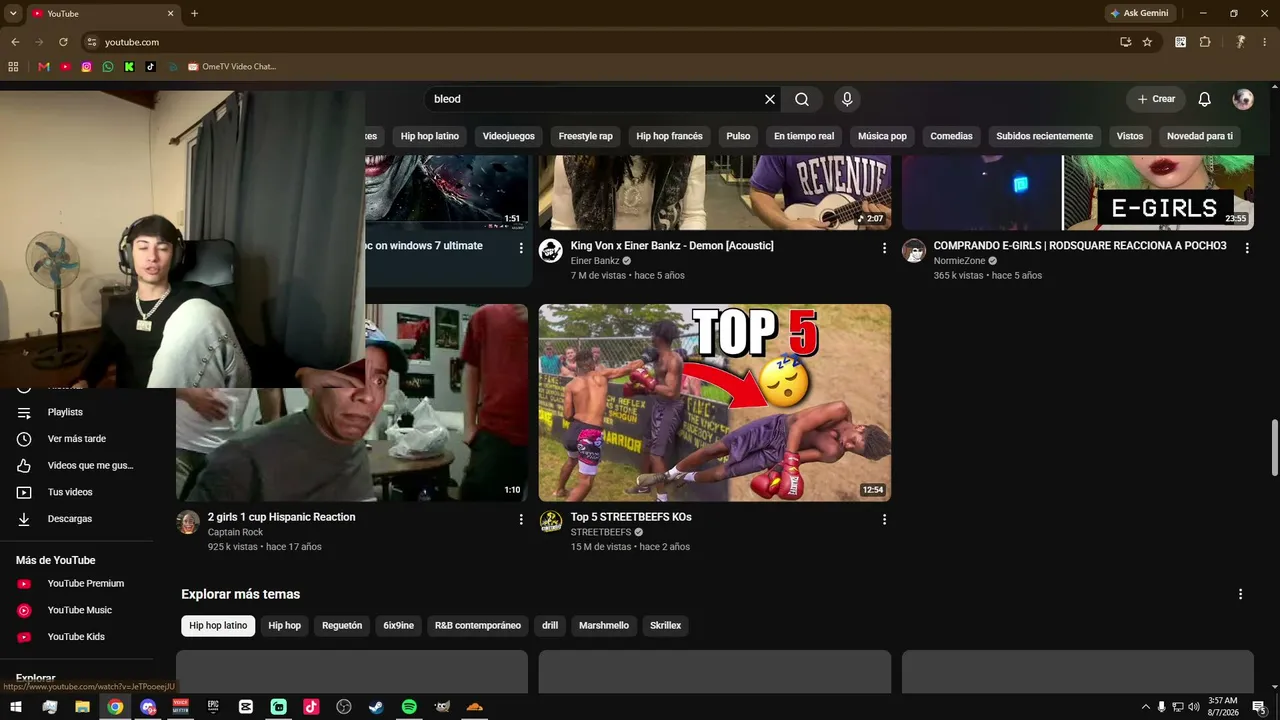This screenshot has width=1280, height=720.
Task: Open the OmeTV Video Chat bookmark
Action: [231, 67]
